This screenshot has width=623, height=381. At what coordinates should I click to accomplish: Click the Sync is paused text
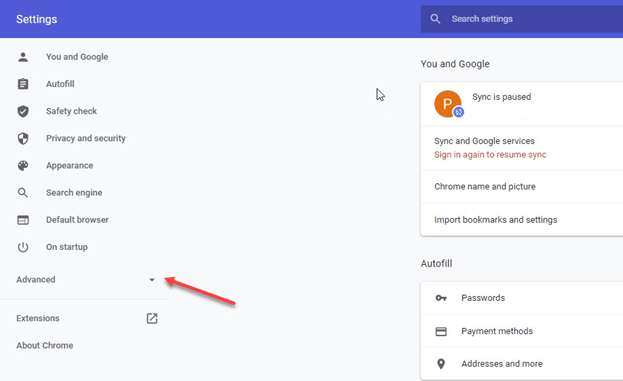point(501,97)
